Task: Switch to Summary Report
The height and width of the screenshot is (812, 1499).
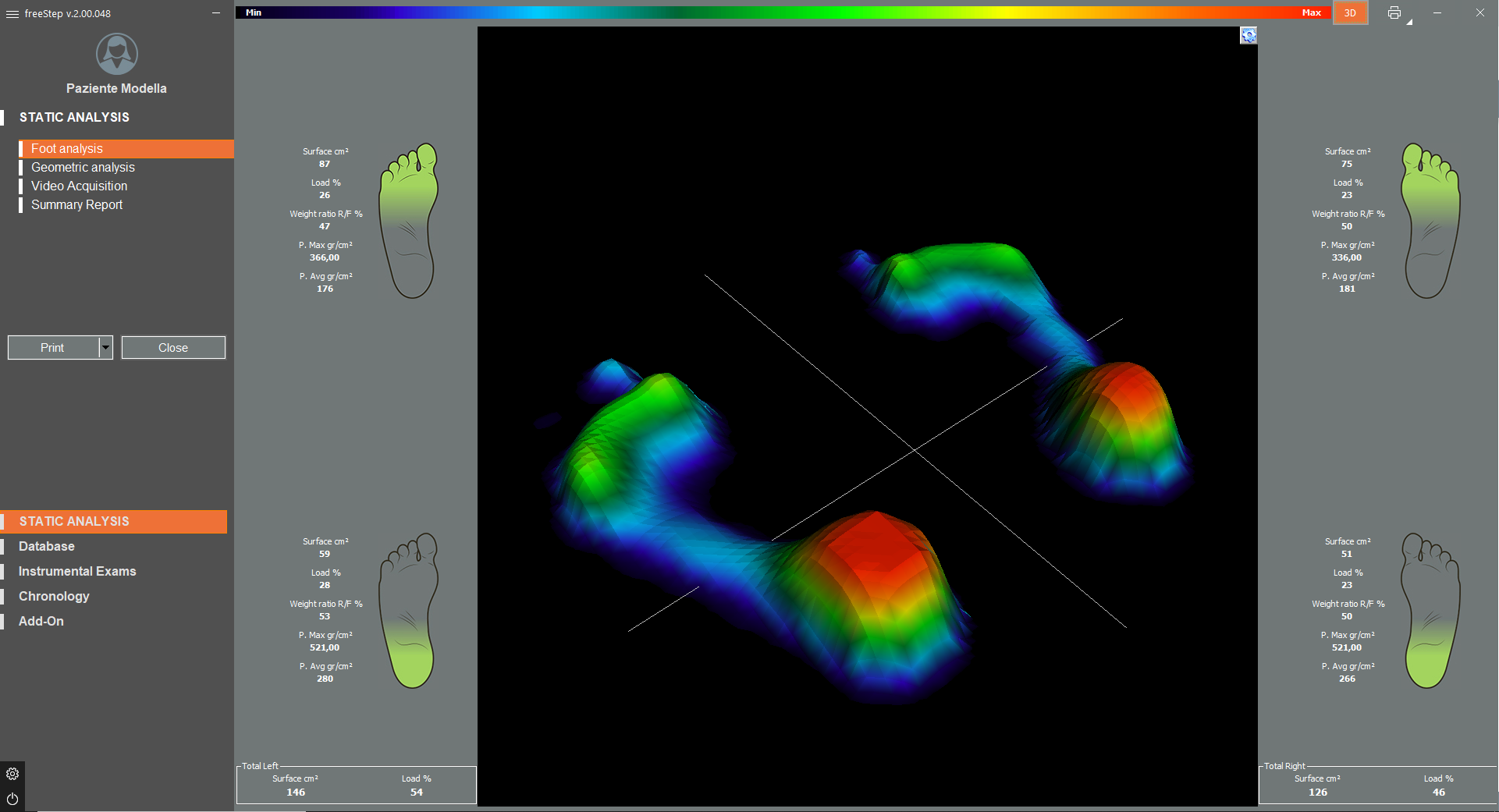Action: coord(76,205)
